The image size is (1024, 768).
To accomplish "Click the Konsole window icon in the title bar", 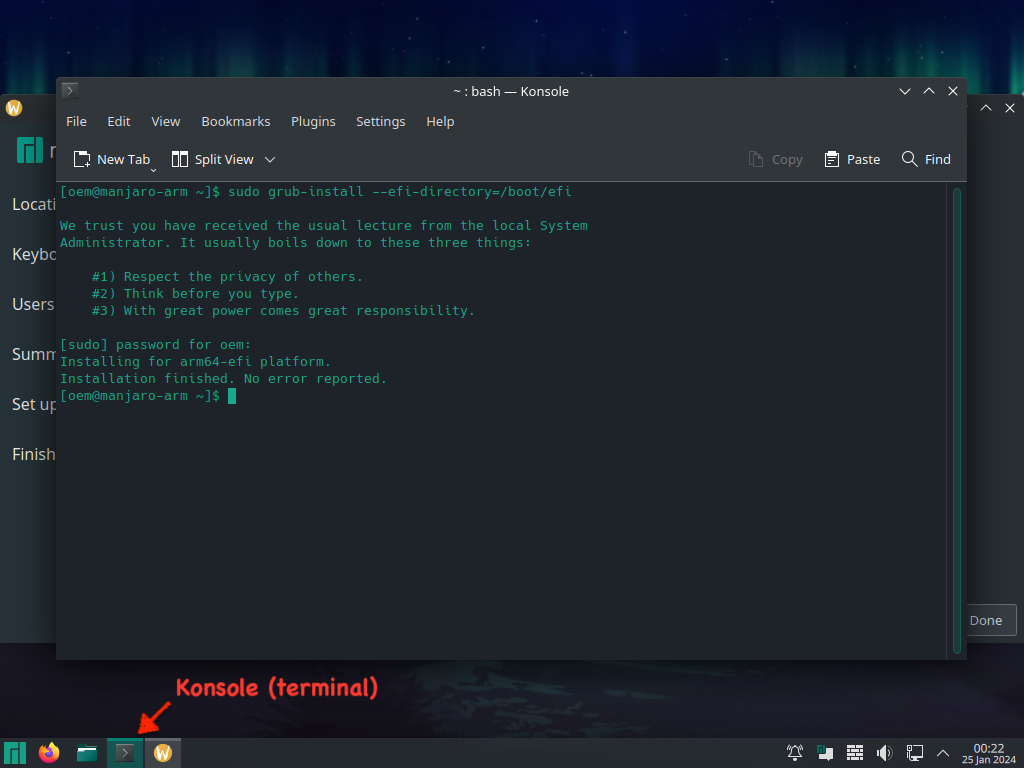I will (70, 91).
